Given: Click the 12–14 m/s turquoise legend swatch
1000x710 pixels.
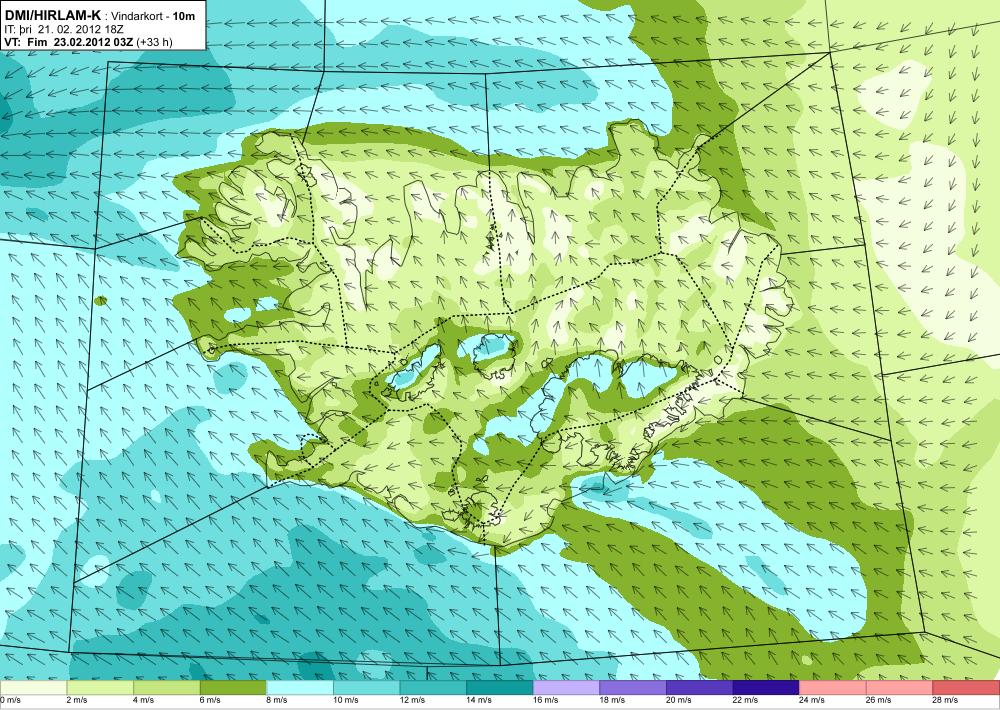Looking at the screenshot, I should 433,688.
